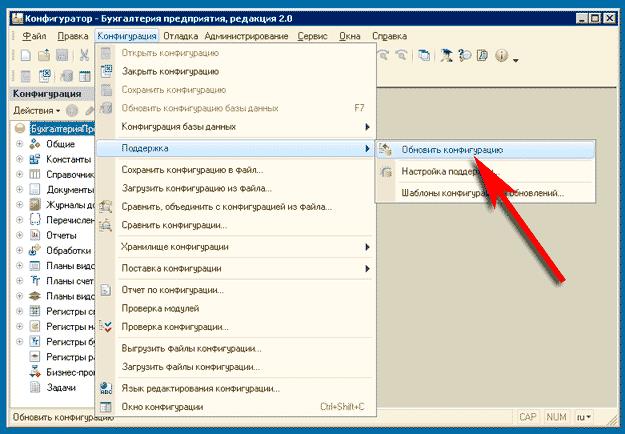The height and width of the screenshot is (434, 625).
Task: Expand the Справочники tree node
Action: [x=19, y=174]
